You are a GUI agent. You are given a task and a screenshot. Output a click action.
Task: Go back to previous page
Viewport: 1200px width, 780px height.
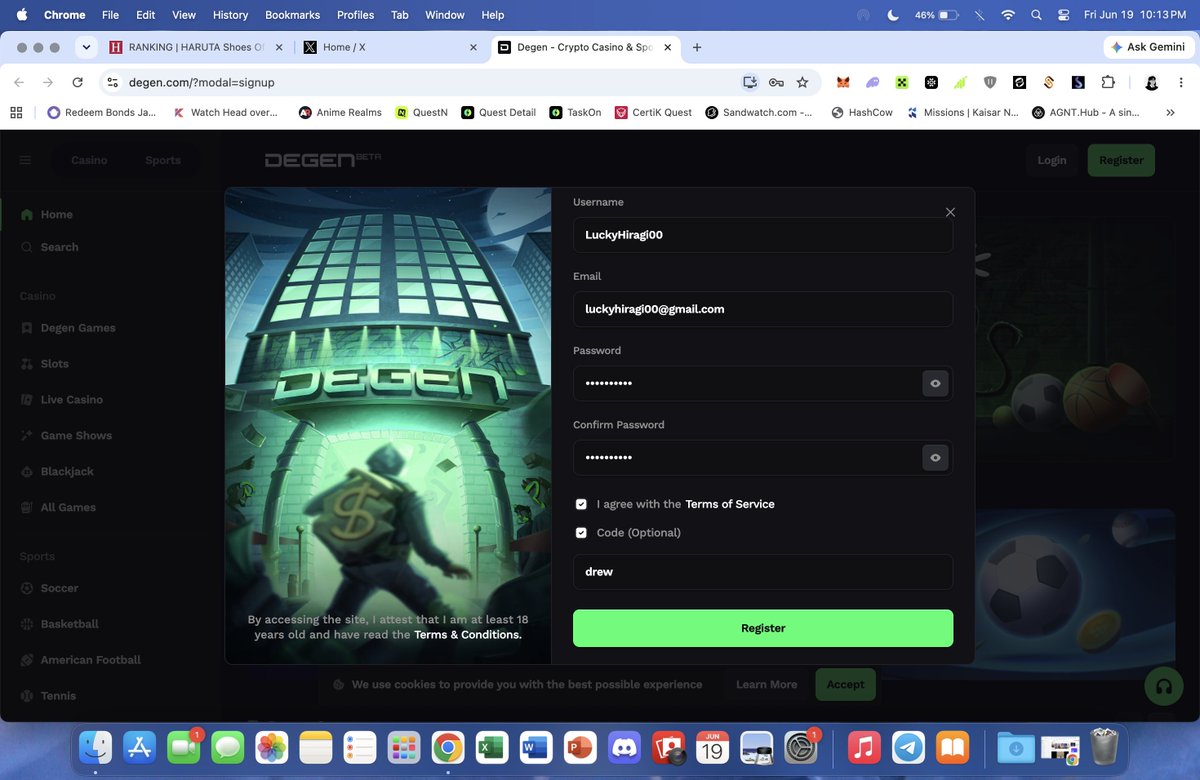20,82
